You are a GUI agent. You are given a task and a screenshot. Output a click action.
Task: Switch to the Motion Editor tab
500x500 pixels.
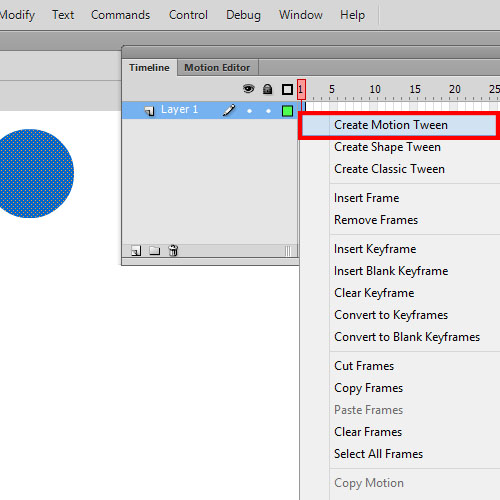217,68
